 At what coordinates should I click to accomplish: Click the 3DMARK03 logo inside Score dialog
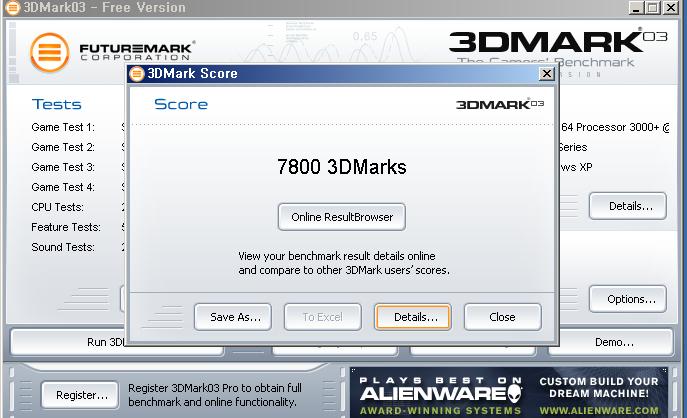coord(500,104)
